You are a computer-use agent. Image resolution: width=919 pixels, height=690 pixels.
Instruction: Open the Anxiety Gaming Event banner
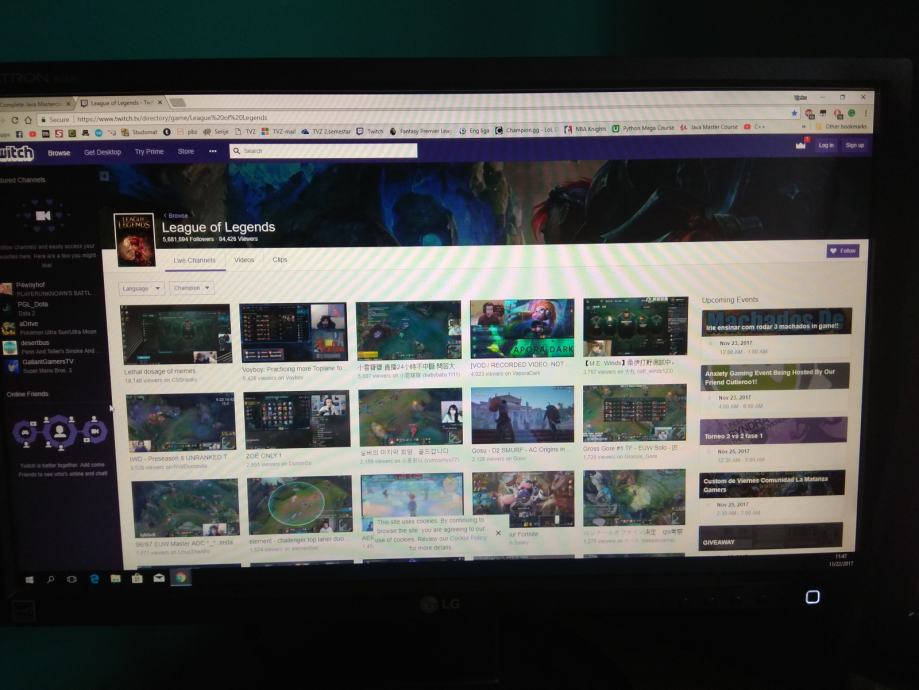775,377
